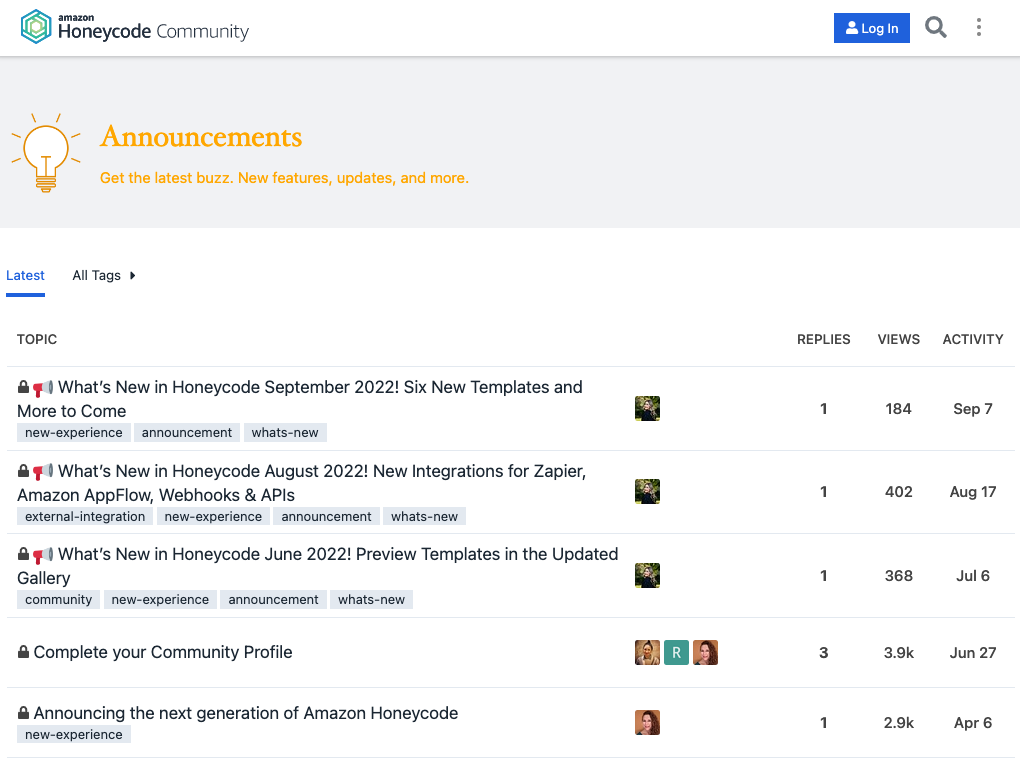Click megaphone icon on June 2022 topic
The width and height of the screenshot is (1020, 758).
pos(43,555)
